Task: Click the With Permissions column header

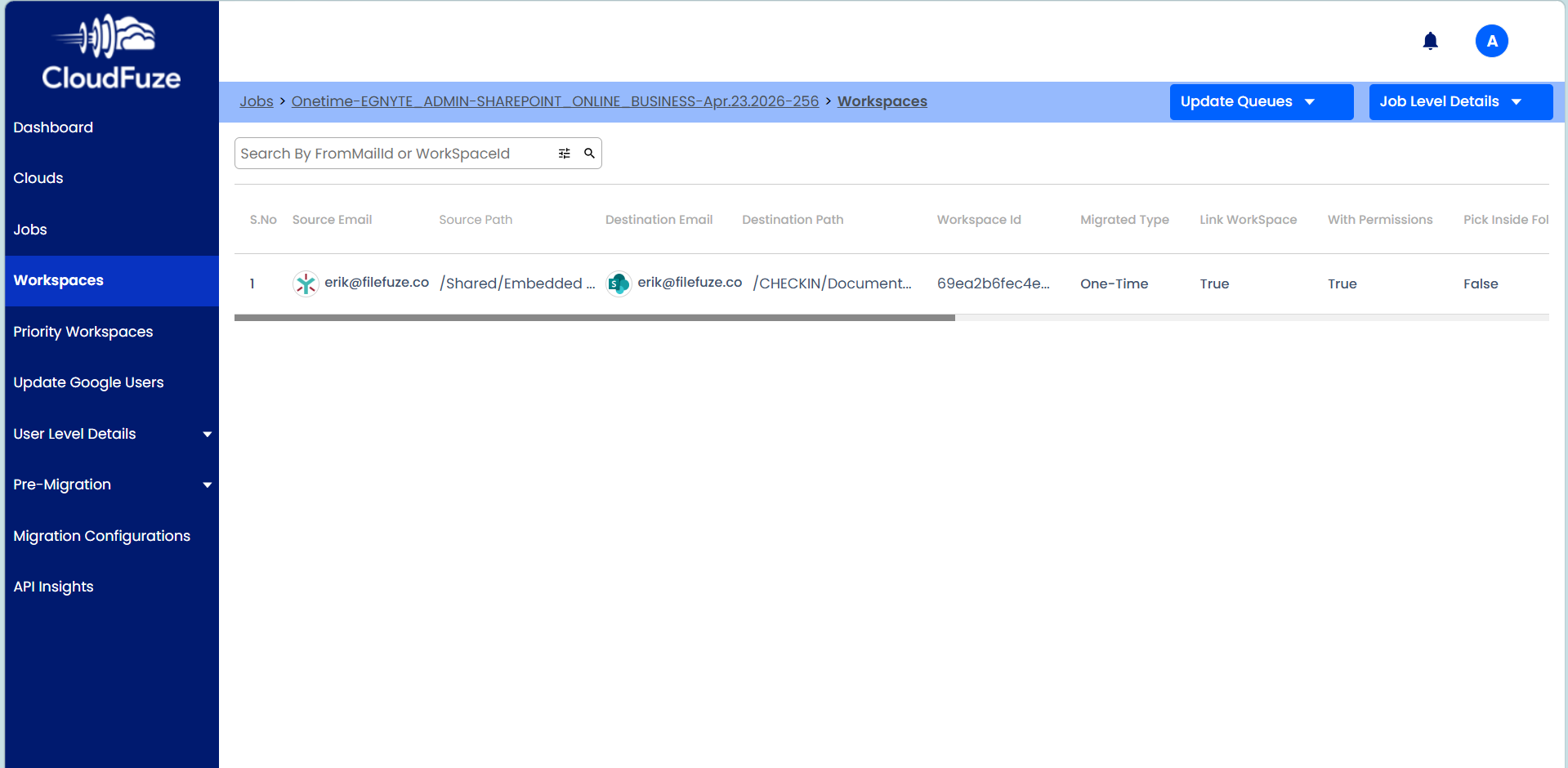Action: pyautogui.click(x=1380, y=220)
